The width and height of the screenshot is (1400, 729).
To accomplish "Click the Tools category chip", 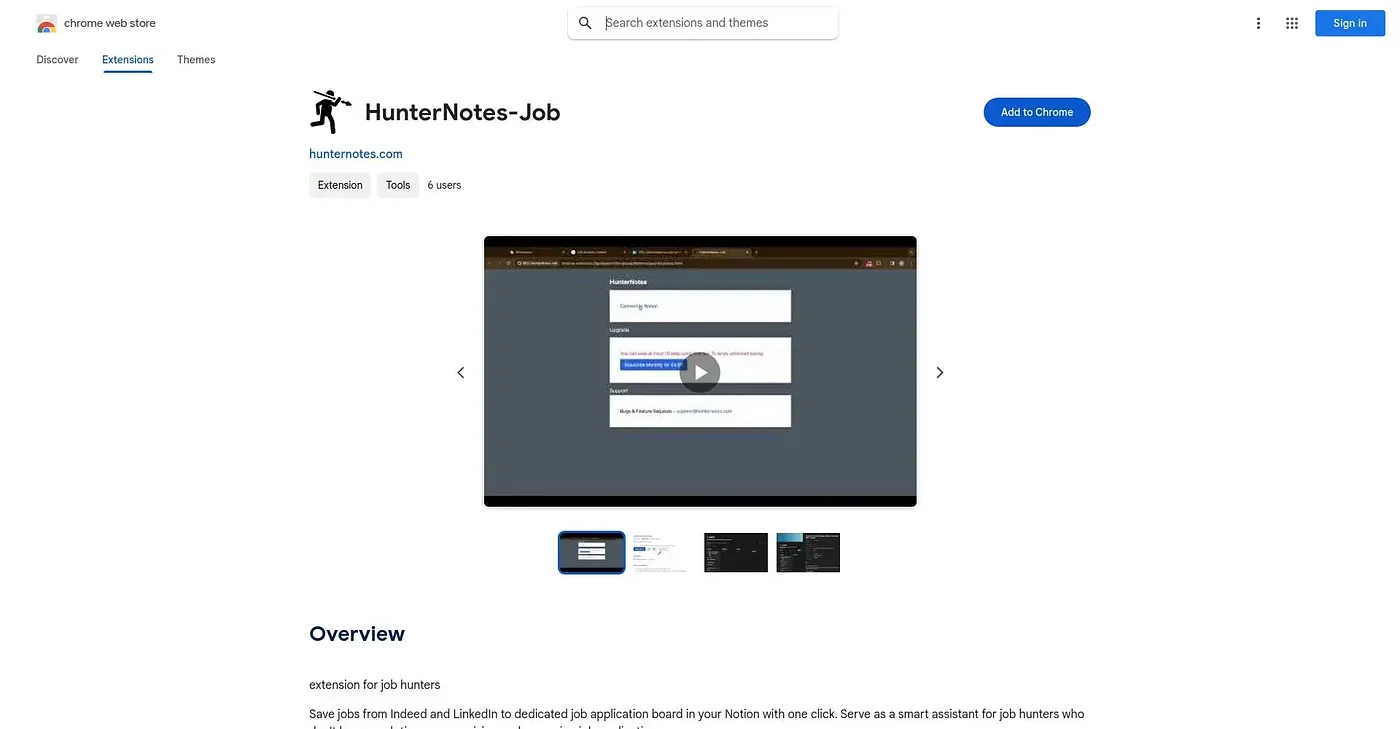I will tap(398, 185).
